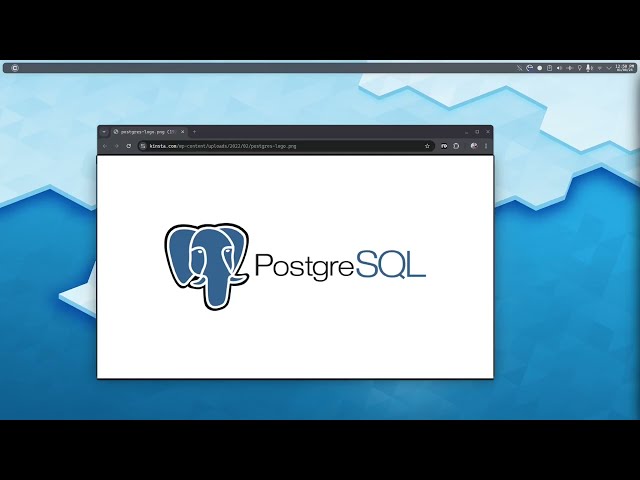Maximize the browser window

477,132
